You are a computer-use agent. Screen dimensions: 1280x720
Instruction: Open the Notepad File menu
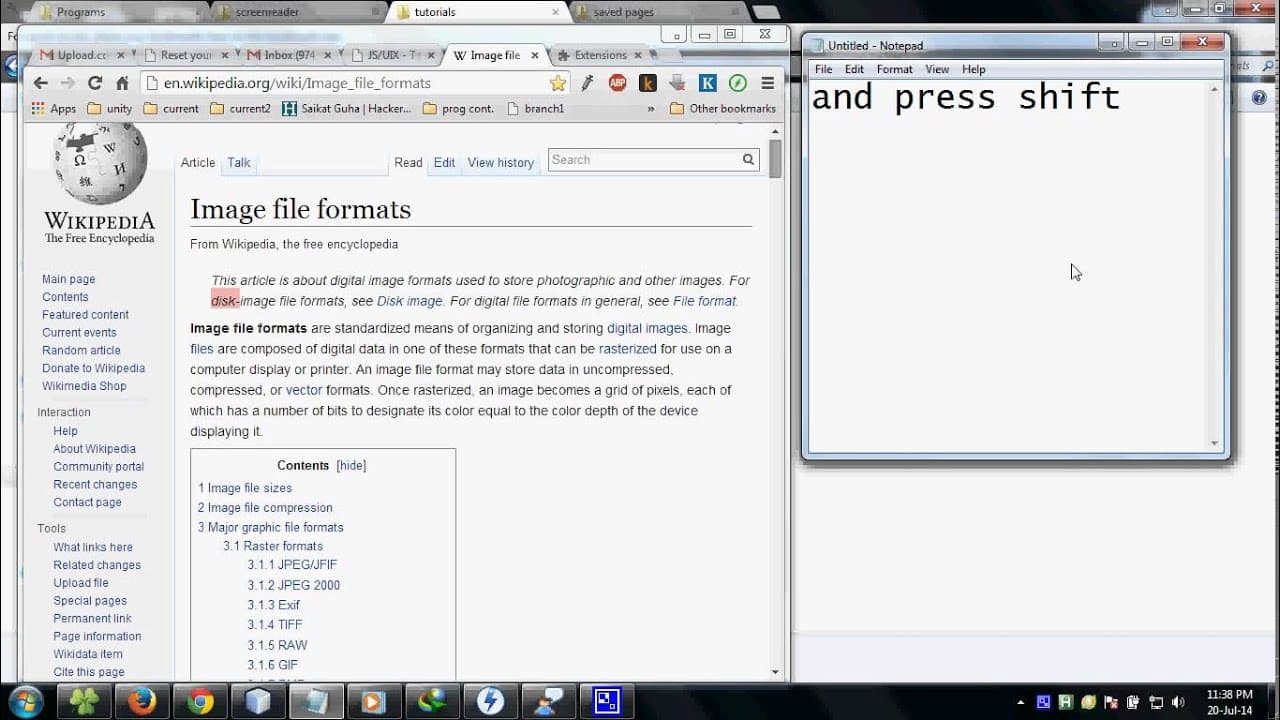coord(823,69)
